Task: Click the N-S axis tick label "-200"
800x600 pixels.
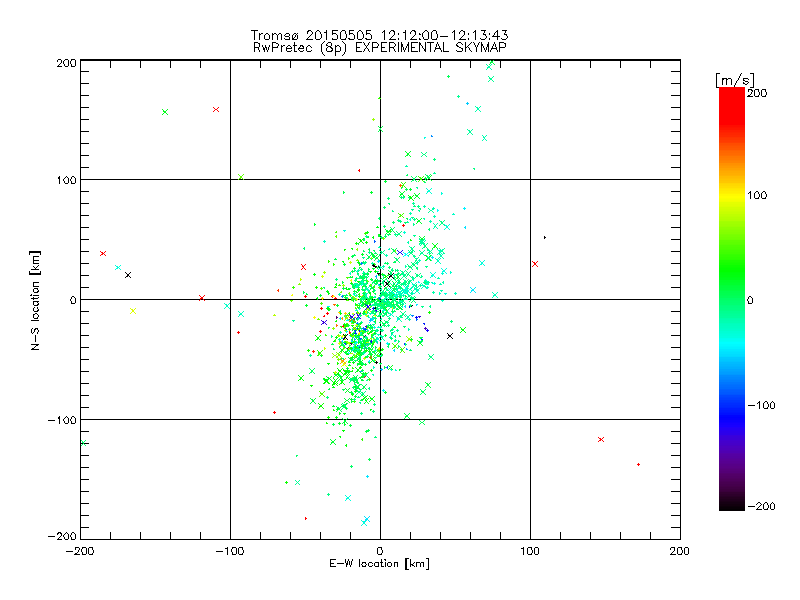Action: 62,536
